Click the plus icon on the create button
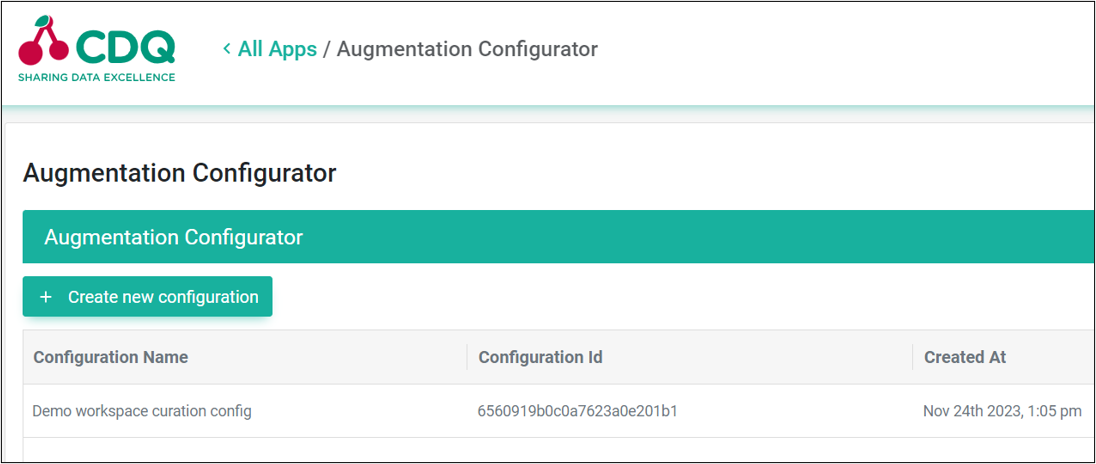 coord(46,297)
